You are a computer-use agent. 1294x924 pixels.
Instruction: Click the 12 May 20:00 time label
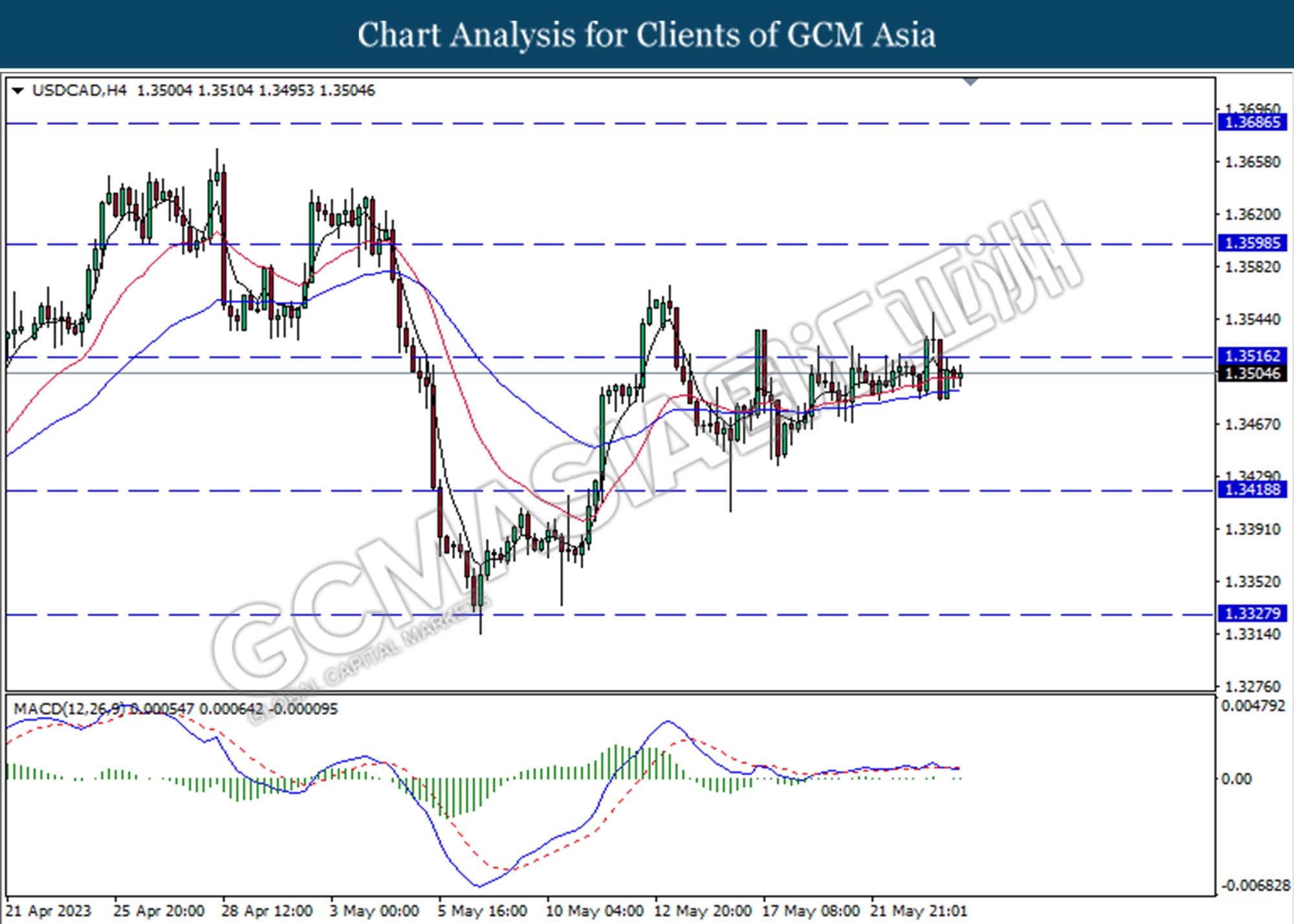click(703, 911)
